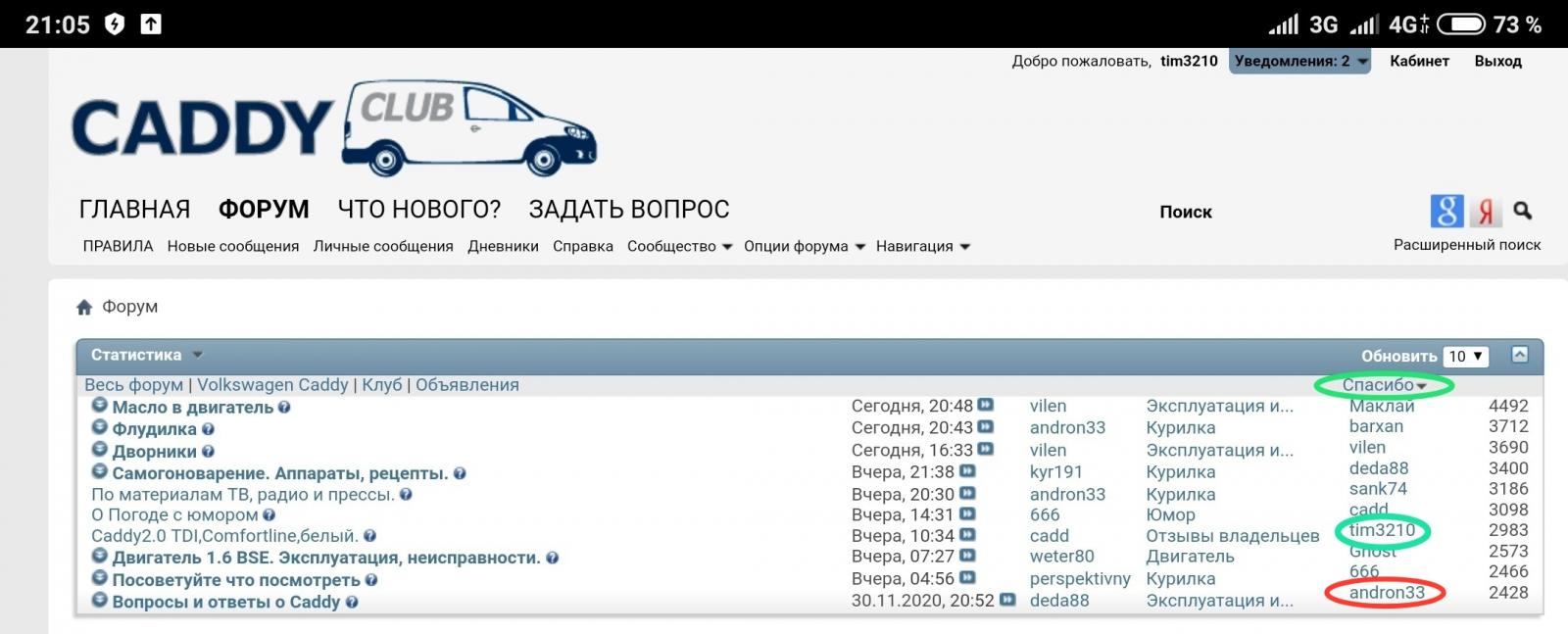This screenshot has height=634, width=1568.
Task: Expand the Опции форума menu
Action: [x=805, y=246]
